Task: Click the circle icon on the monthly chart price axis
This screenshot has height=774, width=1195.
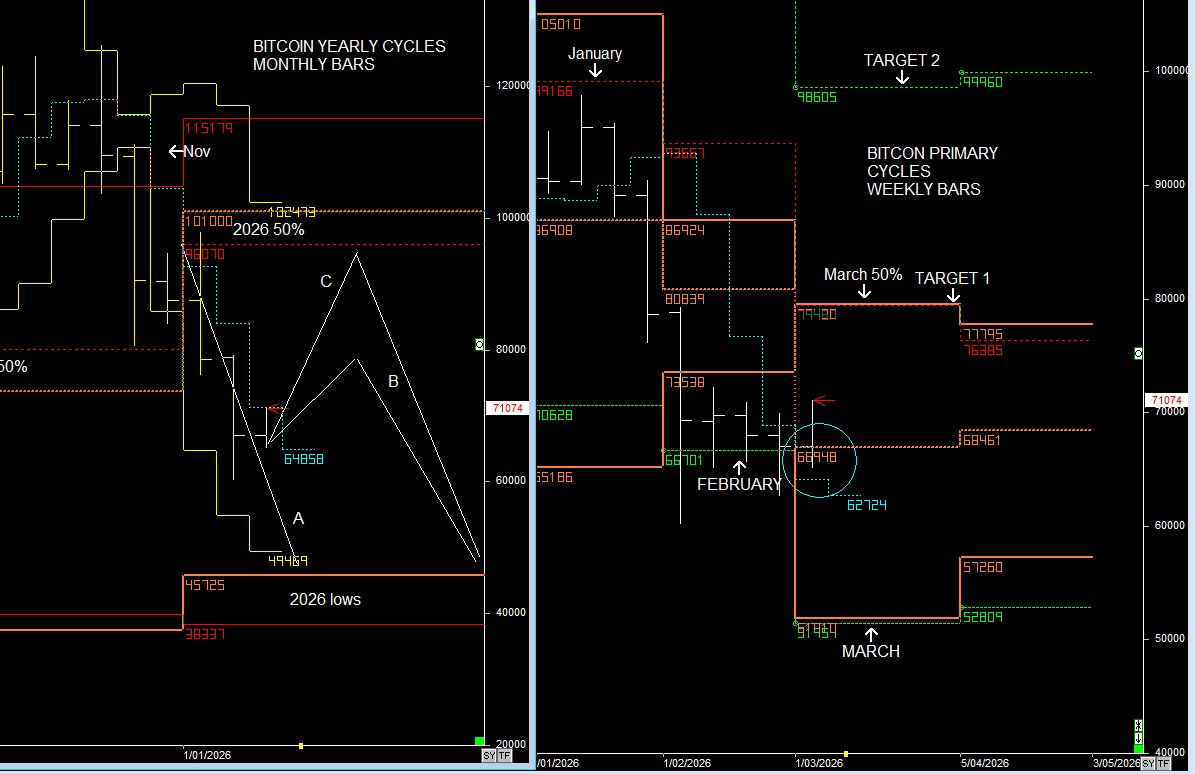Action: [x=480, y=344]
